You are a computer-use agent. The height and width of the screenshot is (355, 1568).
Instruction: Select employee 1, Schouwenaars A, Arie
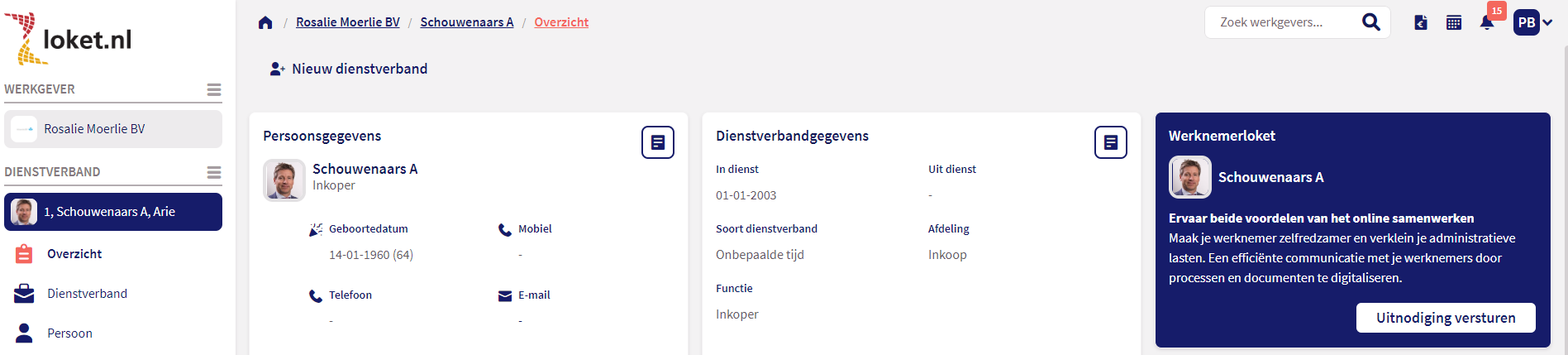click(x=113, y=212)
